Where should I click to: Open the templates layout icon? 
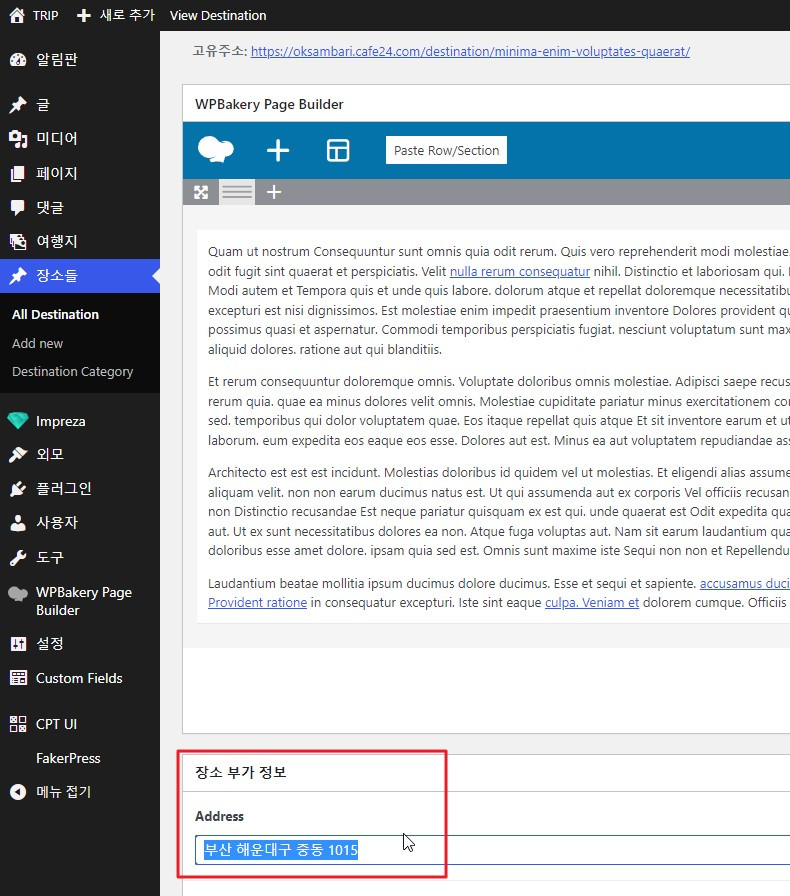tap(338, 150)
